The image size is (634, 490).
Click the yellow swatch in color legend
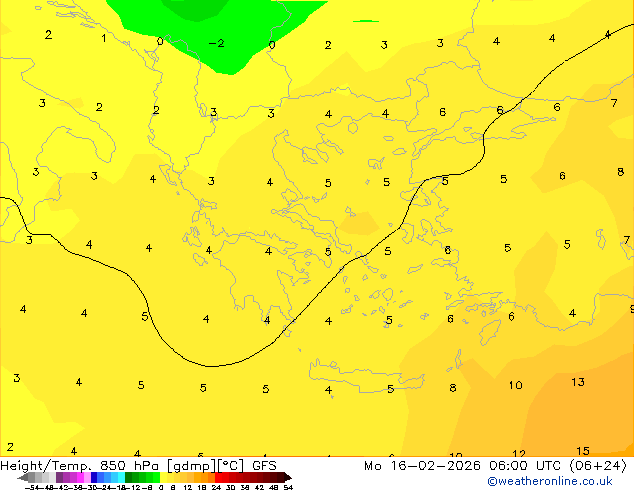click(163, 478)
